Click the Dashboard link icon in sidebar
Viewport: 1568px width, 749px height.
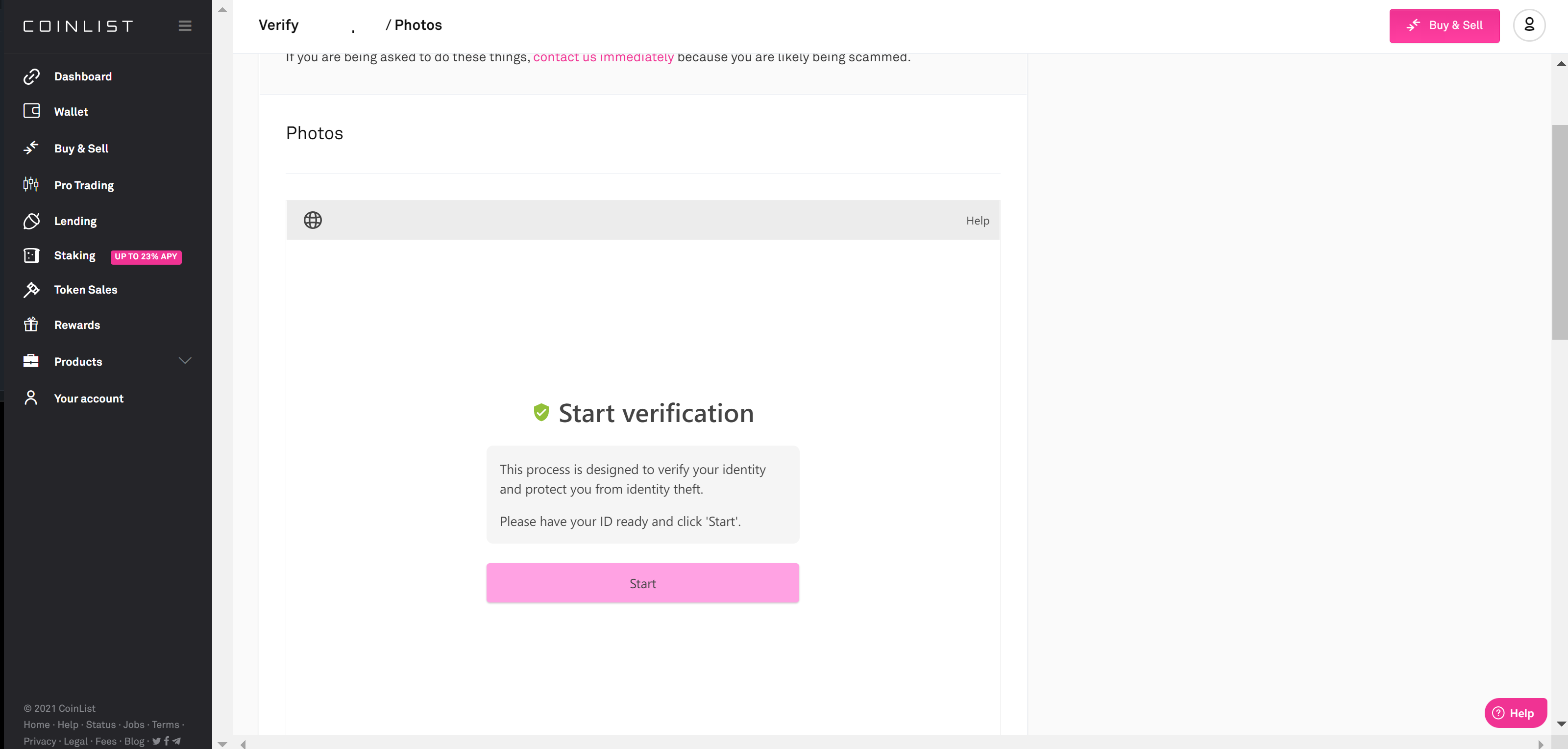(31, 77)
